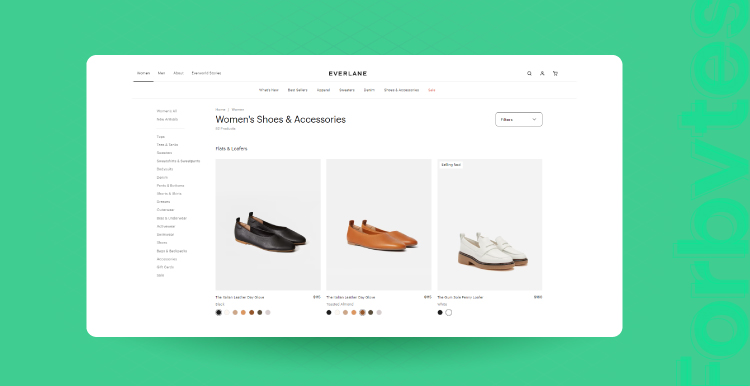
Task: Open the shopping cart icon
Action: pyautogui.click(x=555, y=74)
